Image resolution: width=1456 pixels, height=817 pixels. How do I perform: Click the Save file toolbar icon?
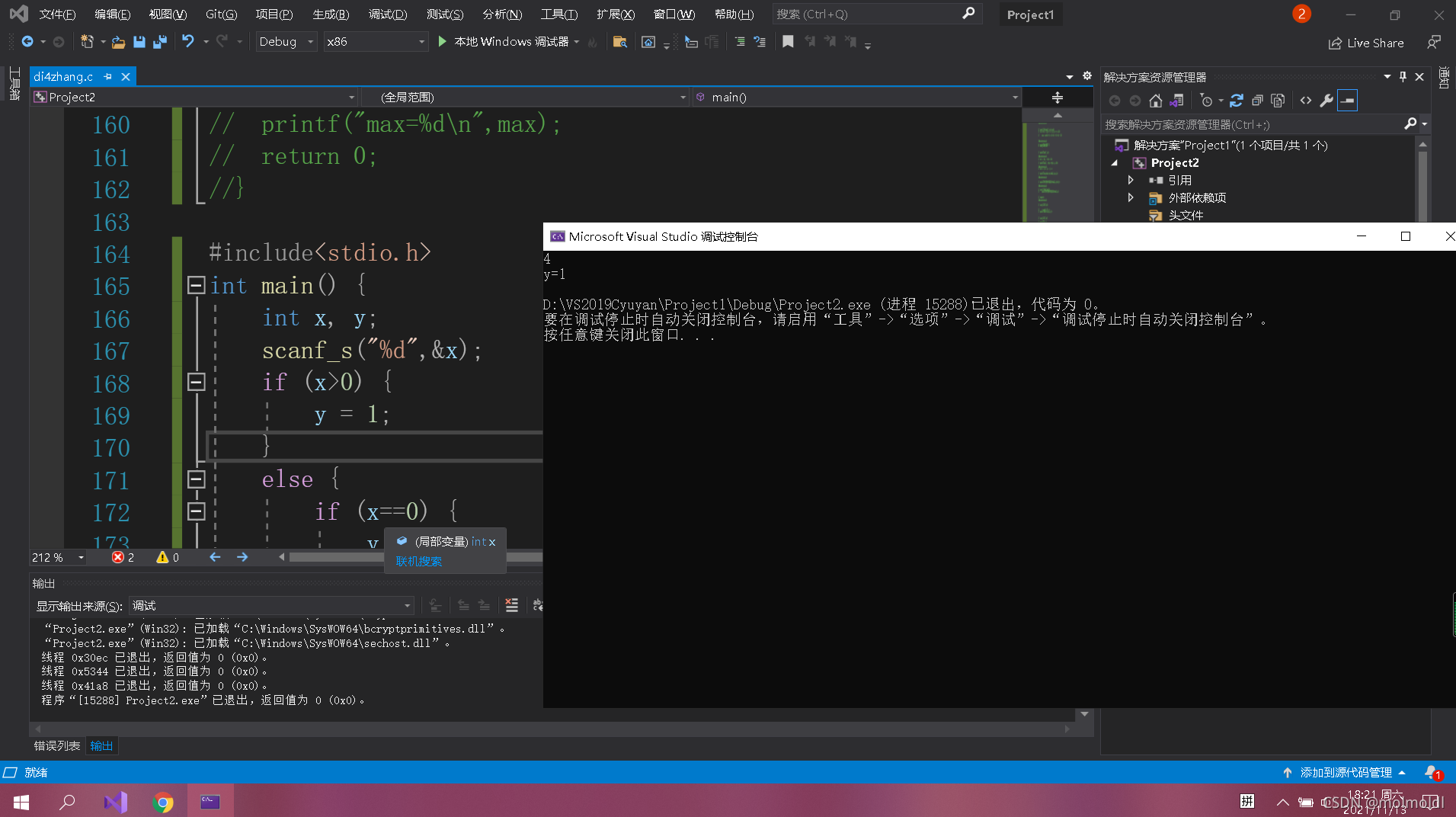[139, 42]
